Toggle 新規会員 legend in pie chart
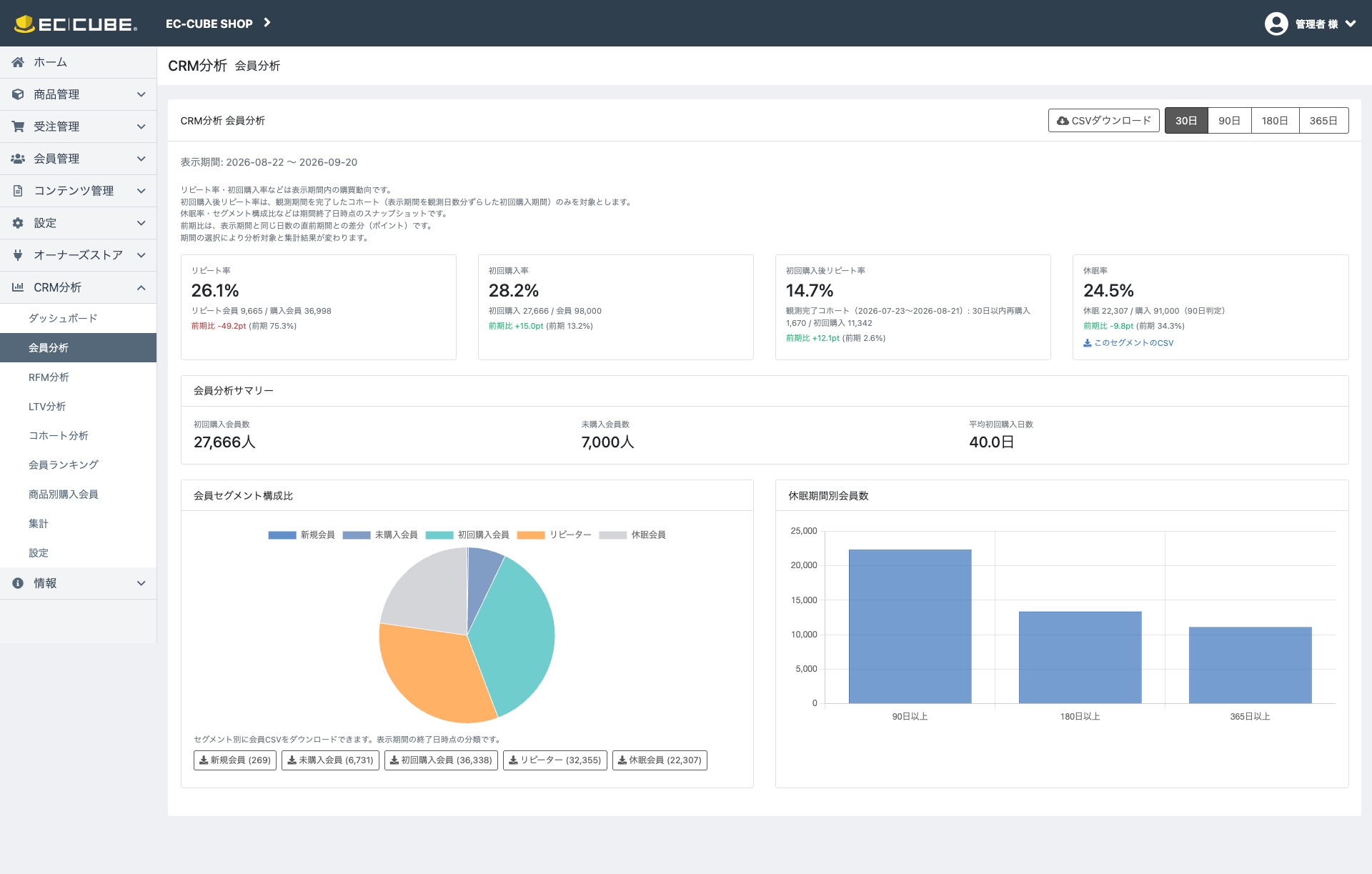The image size is (1372, 874). pos(301,535)
